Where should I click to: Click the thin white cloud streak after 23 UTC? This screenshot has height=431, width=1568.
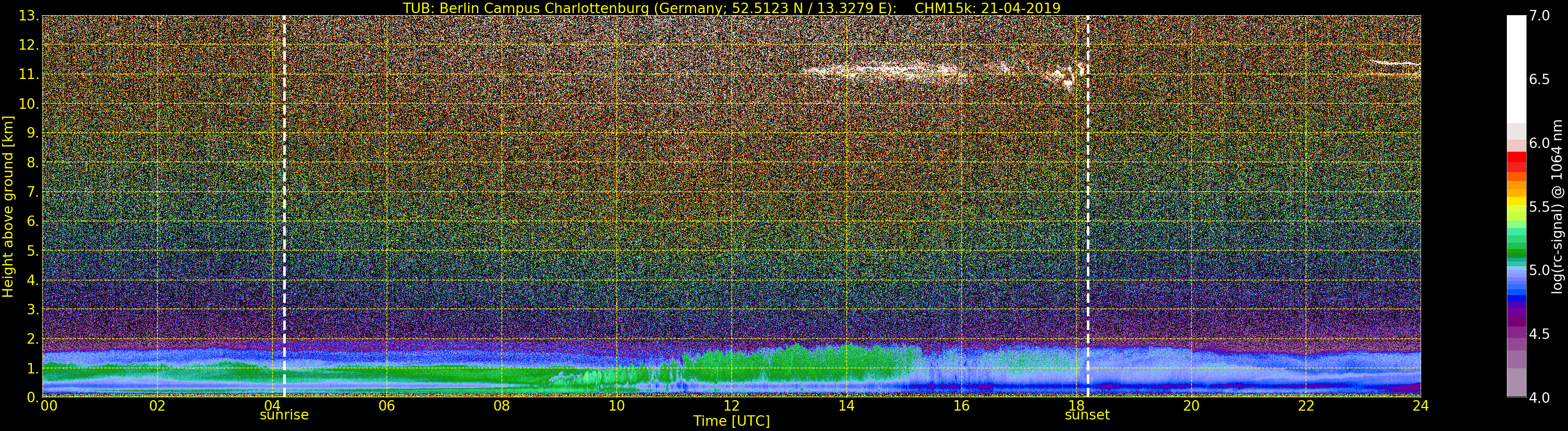point(1395,62)
